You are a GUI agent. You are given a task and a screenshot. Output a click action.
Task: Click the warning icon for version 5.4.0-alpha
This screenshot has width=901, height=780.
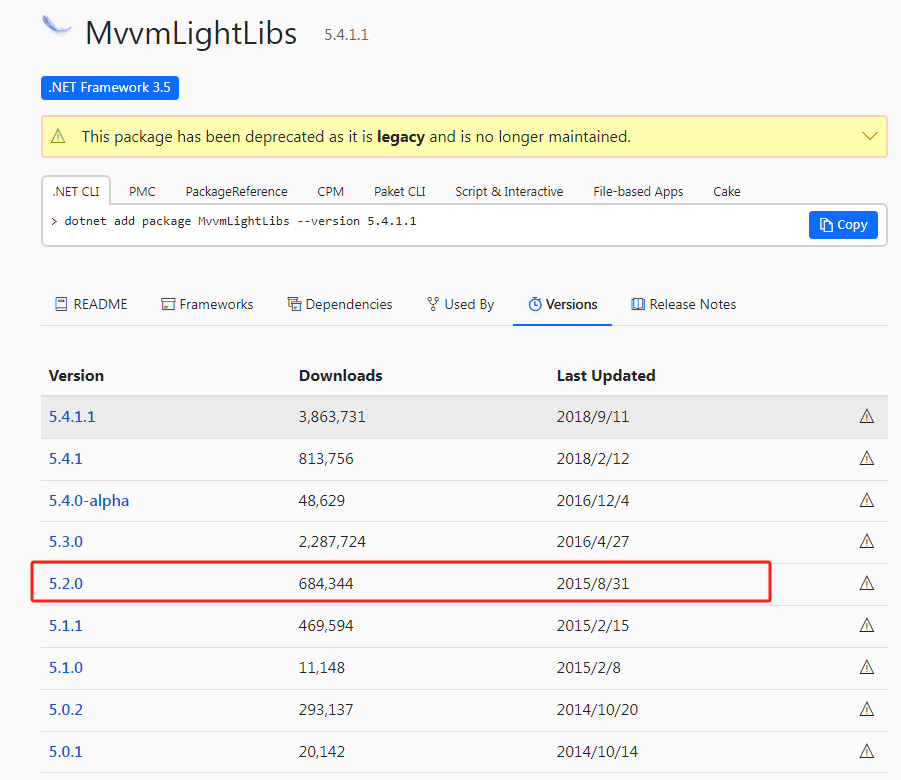[866, 500]
